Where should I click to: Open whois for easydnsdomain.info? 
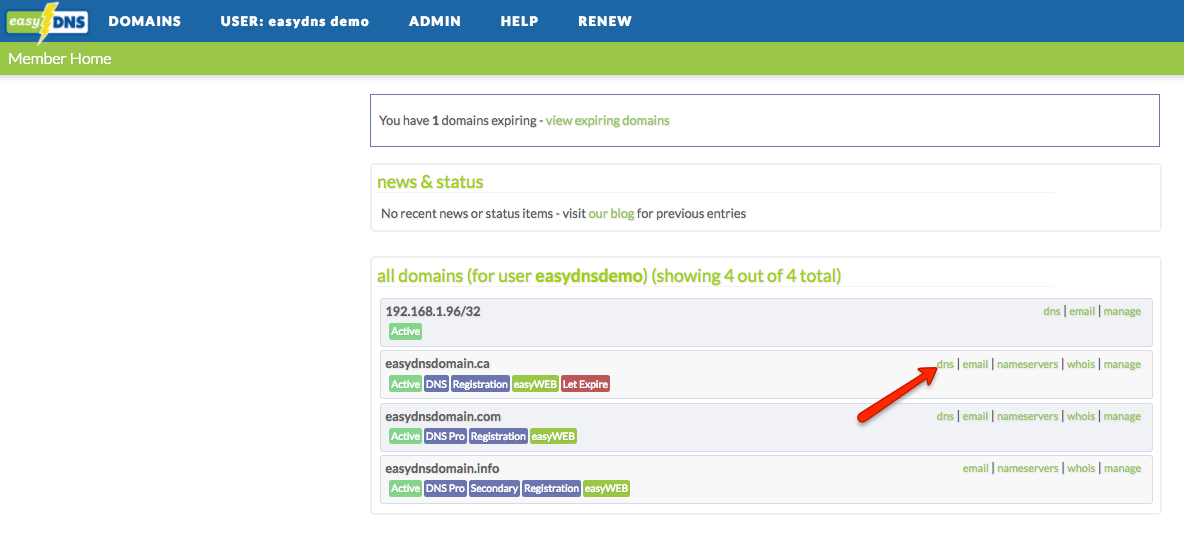(x=1081, y=468)
